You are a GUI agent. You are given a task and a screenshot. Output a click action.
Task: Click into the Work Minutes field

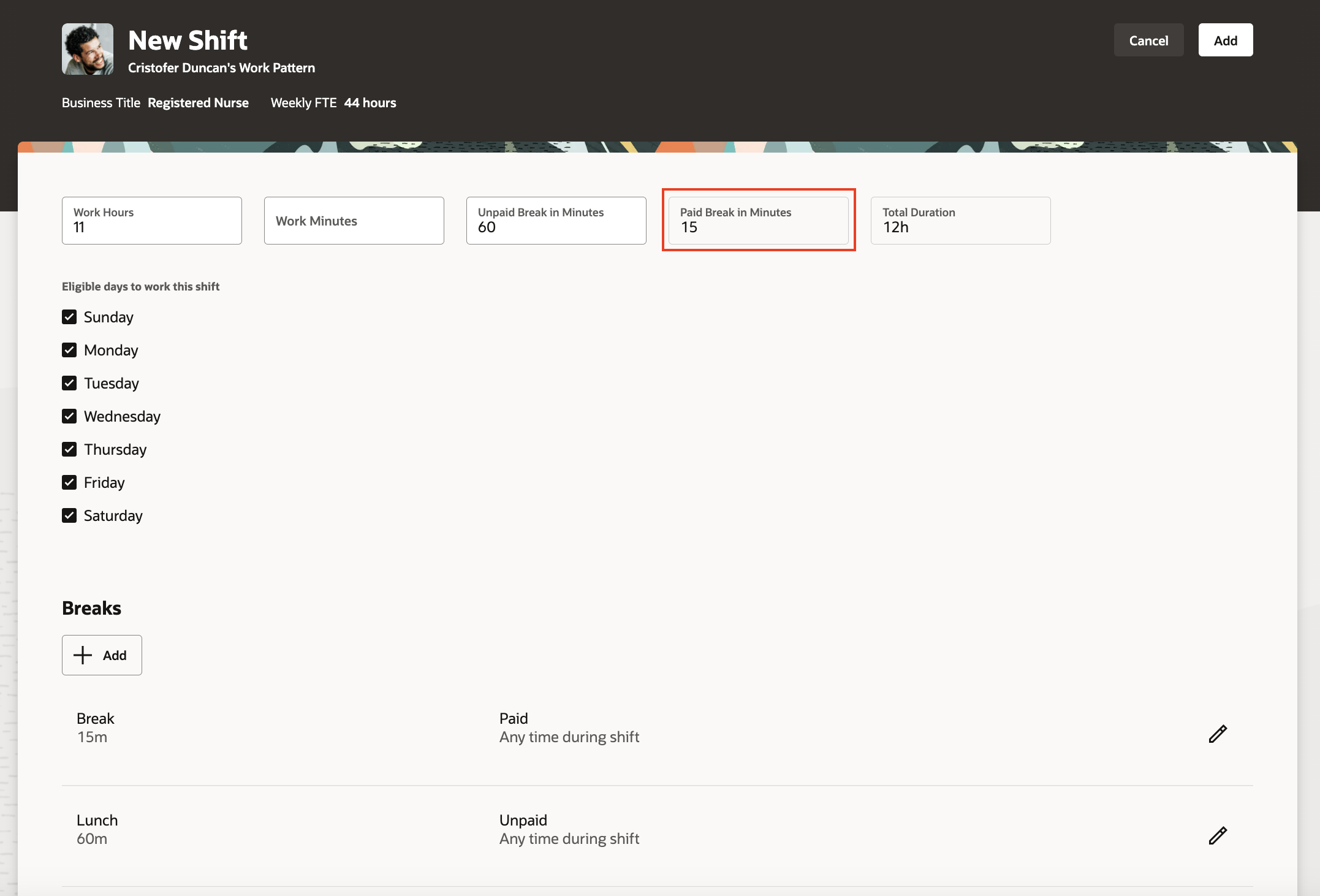[x=354, y=221]
